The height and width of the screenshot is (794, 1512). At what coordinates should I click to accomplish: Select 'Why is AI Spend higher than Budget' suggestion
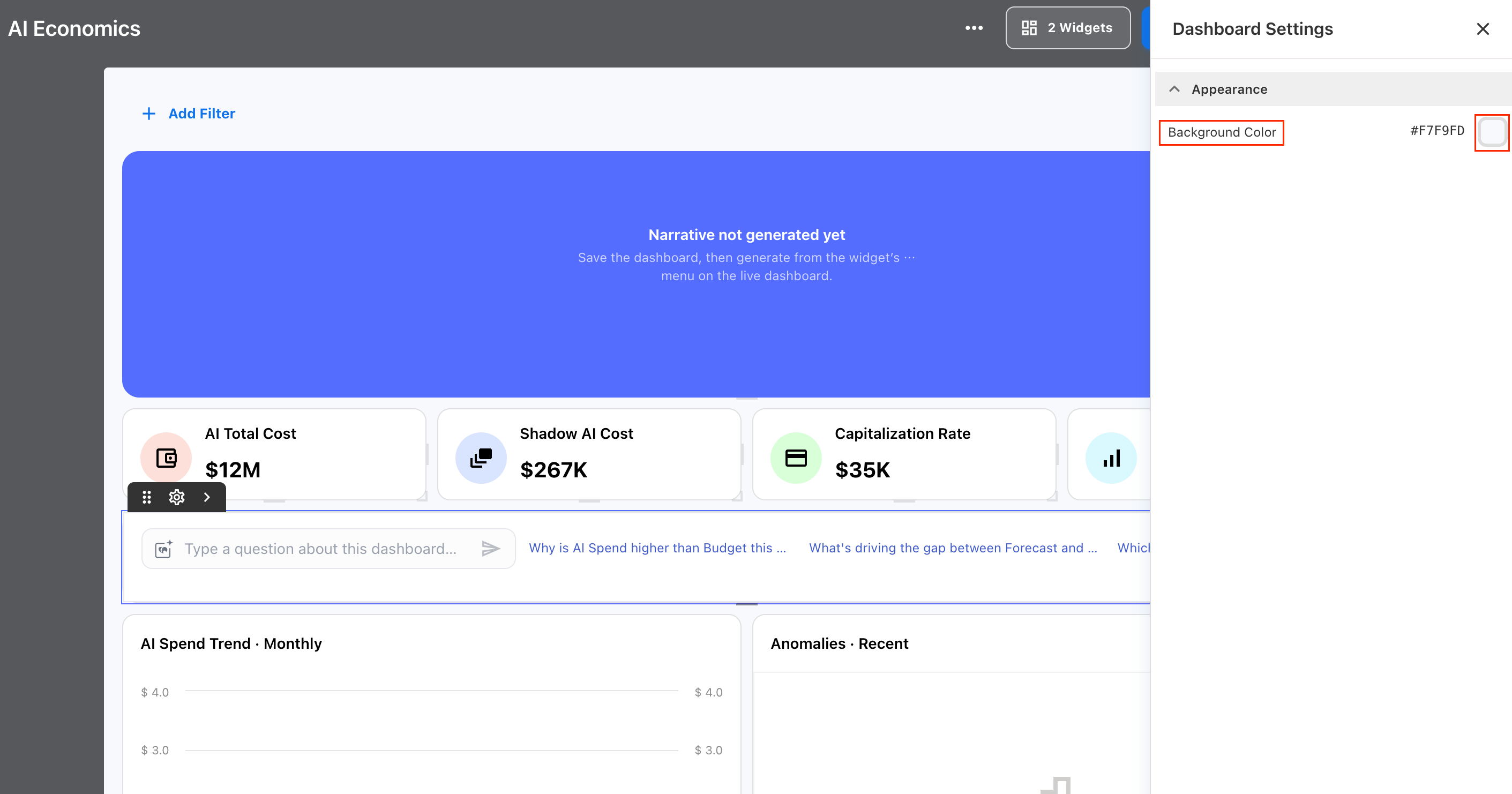[657, 548]
